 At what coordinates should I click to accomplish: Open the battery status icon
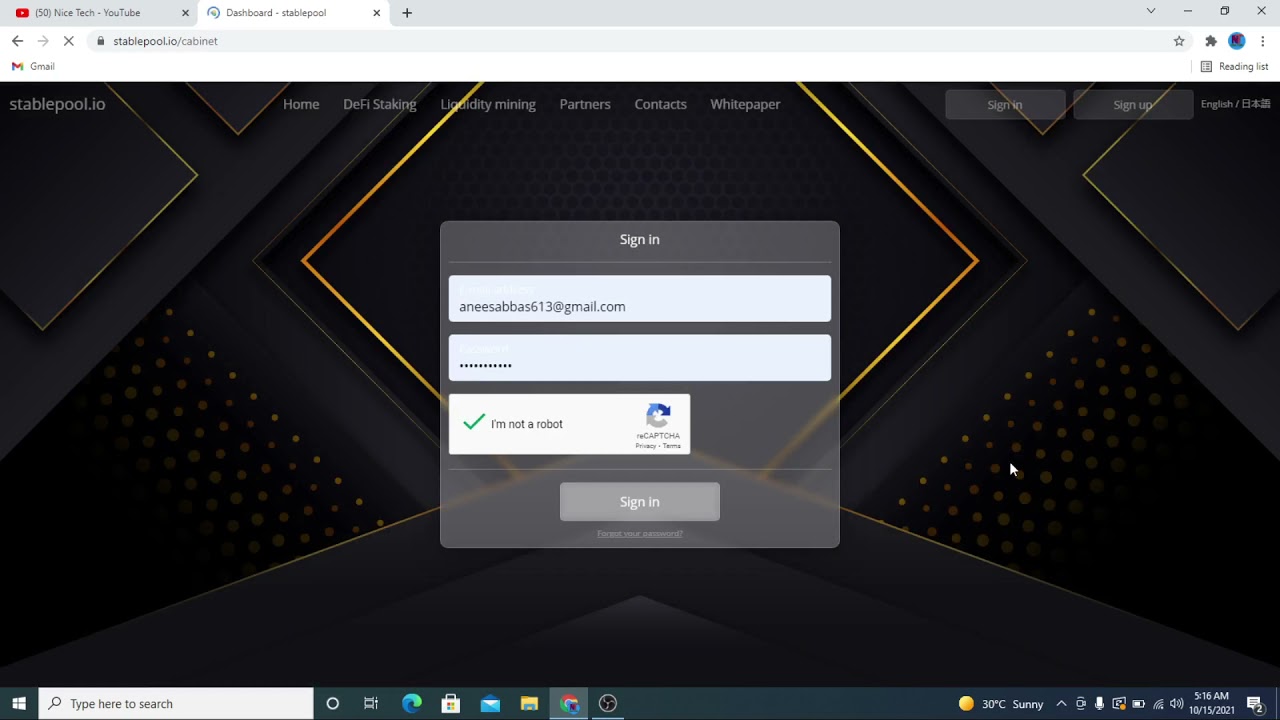tap(1138, 703)
